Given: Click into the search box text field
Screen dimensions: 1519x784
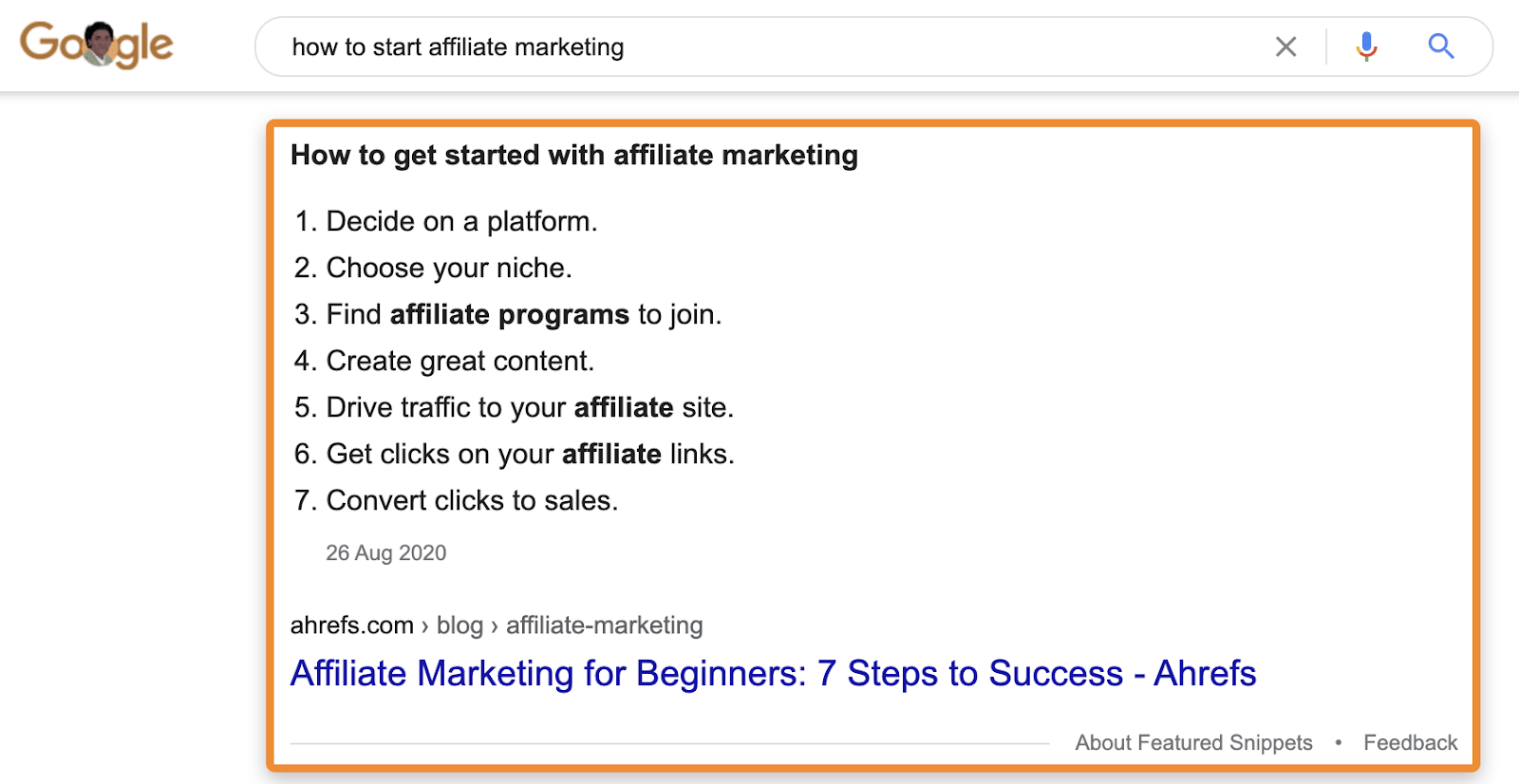Looking at the screenshot, I should click(759, 47).
